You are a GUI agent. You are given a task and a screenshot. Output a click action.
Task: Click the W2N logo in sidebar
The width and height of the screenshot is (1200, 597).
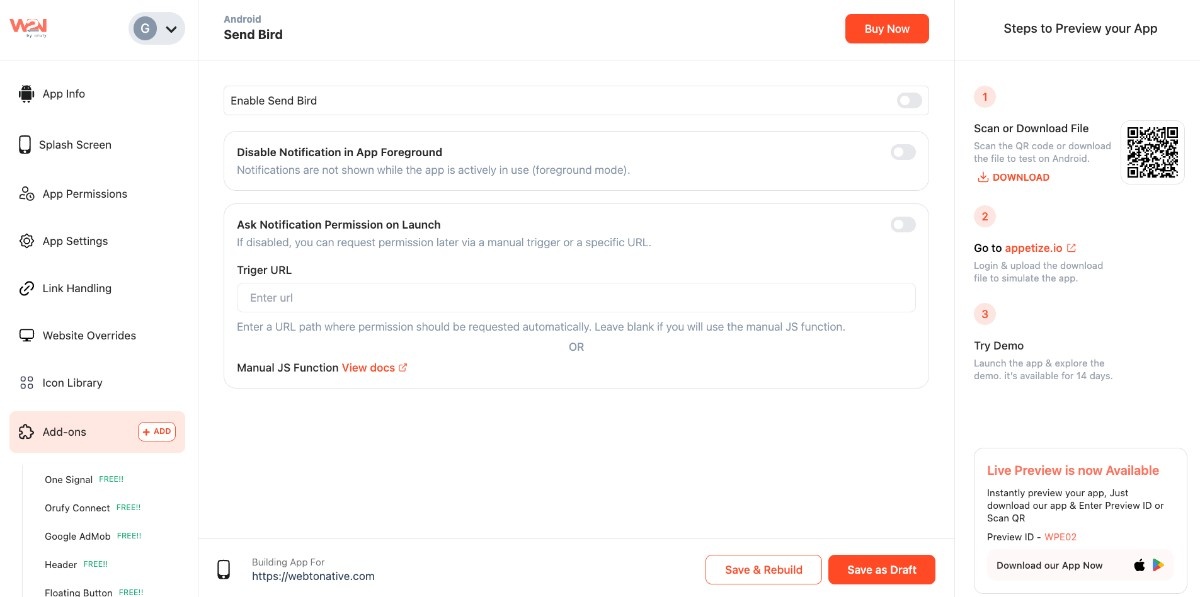coord(29,28)
